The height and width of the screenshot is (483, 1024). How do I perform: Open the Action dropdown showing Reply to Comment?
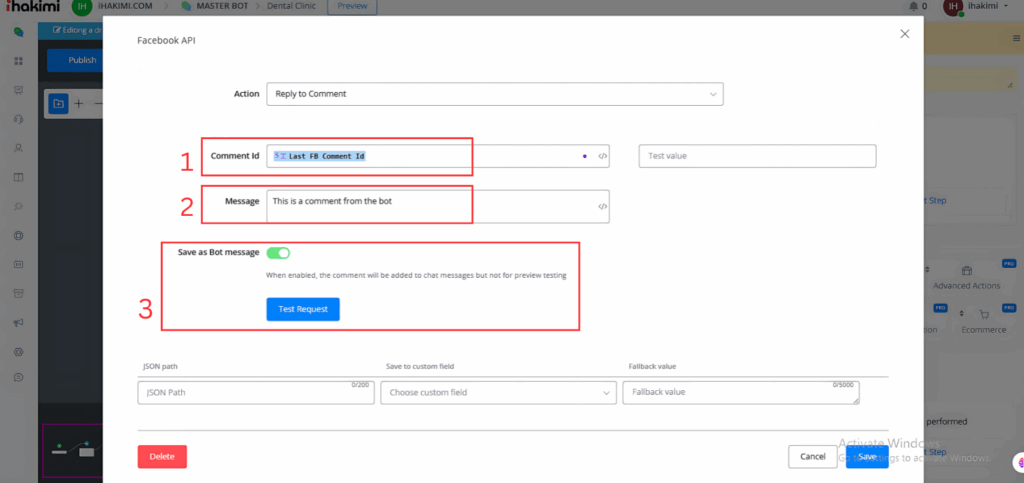(494, 94)
